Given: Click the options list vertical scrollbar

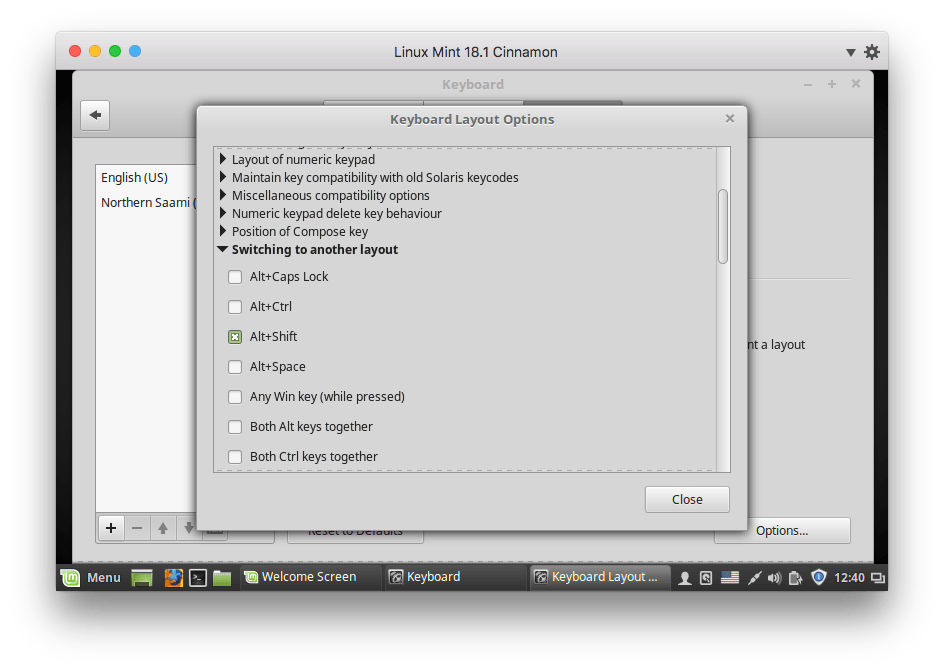Looking at the screenshot, I should pyautogui.click(x=723, y=227).
